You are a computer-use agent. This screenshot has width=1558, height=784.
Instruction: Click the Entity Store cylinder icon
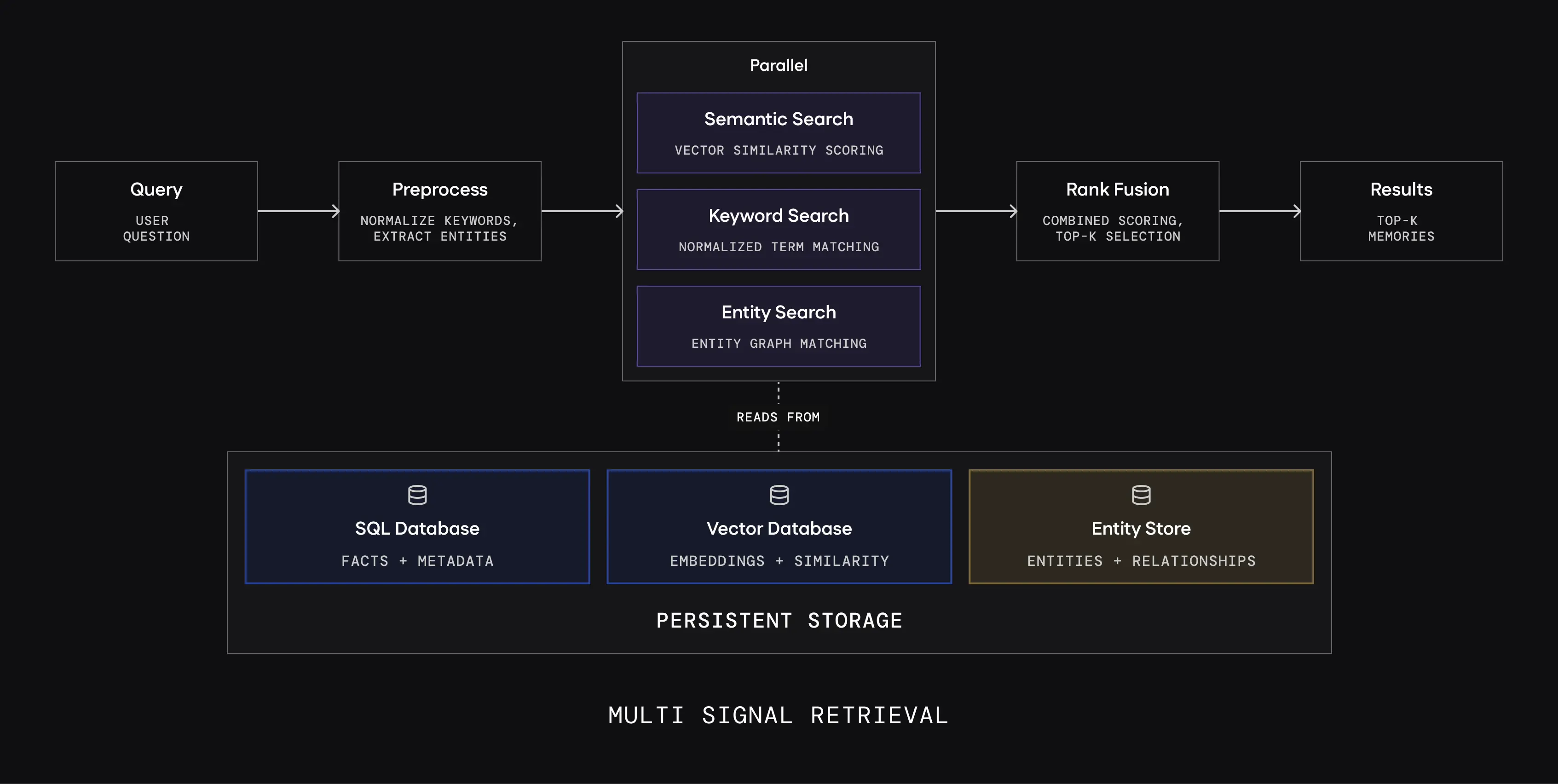tap(1141, 495)
